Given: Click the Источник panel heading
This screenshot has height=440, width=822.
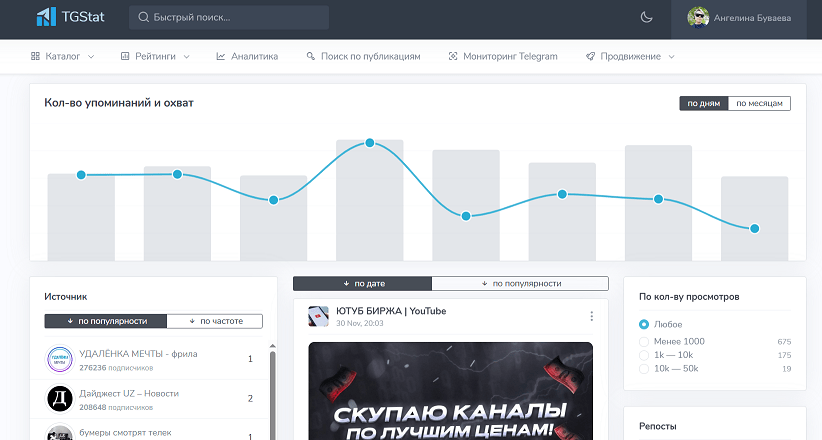Looking at the screenshot, I should click(66, 296).
